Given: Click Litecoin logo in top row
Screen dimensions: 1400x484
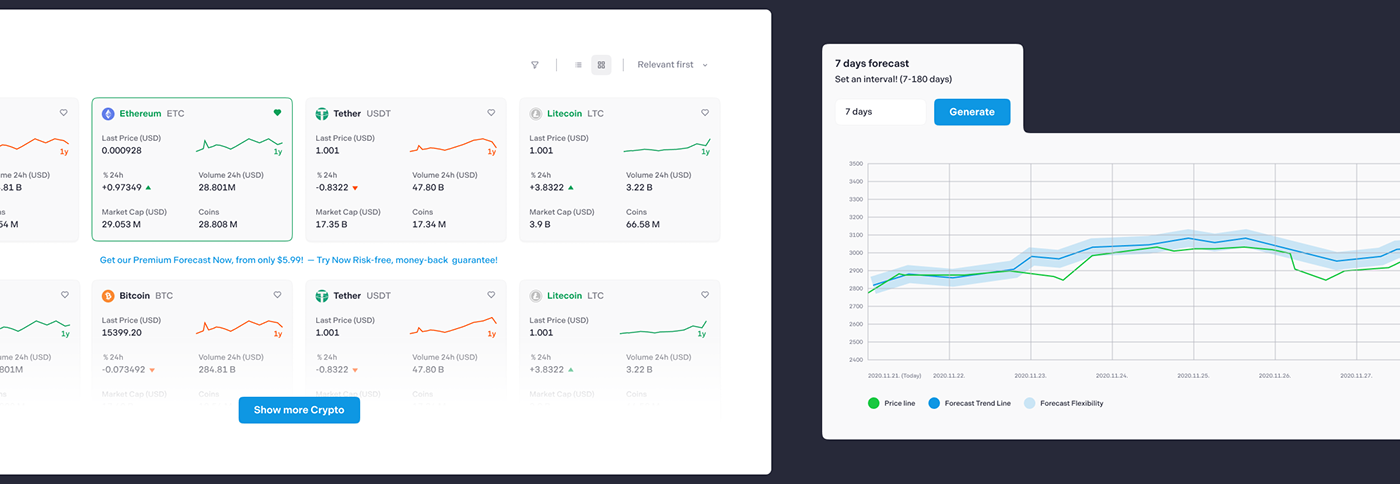Looking at the screenshot, I should (x=536, y=114).
